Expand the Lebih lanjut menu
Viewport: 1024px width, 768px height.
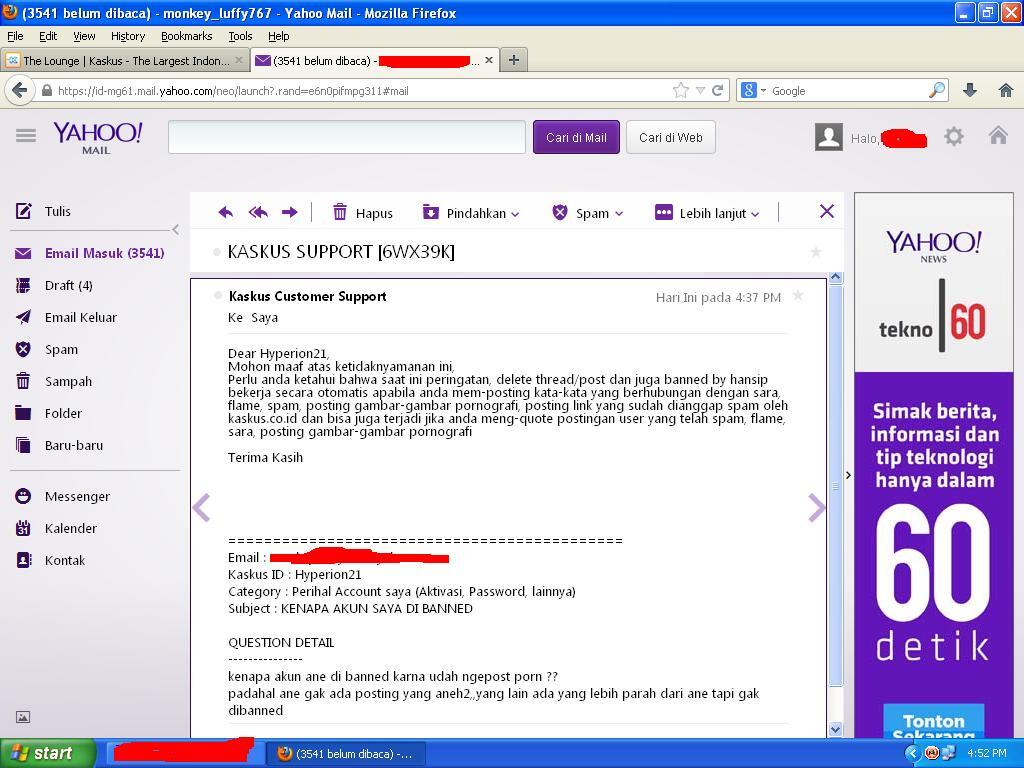point(707,213)
